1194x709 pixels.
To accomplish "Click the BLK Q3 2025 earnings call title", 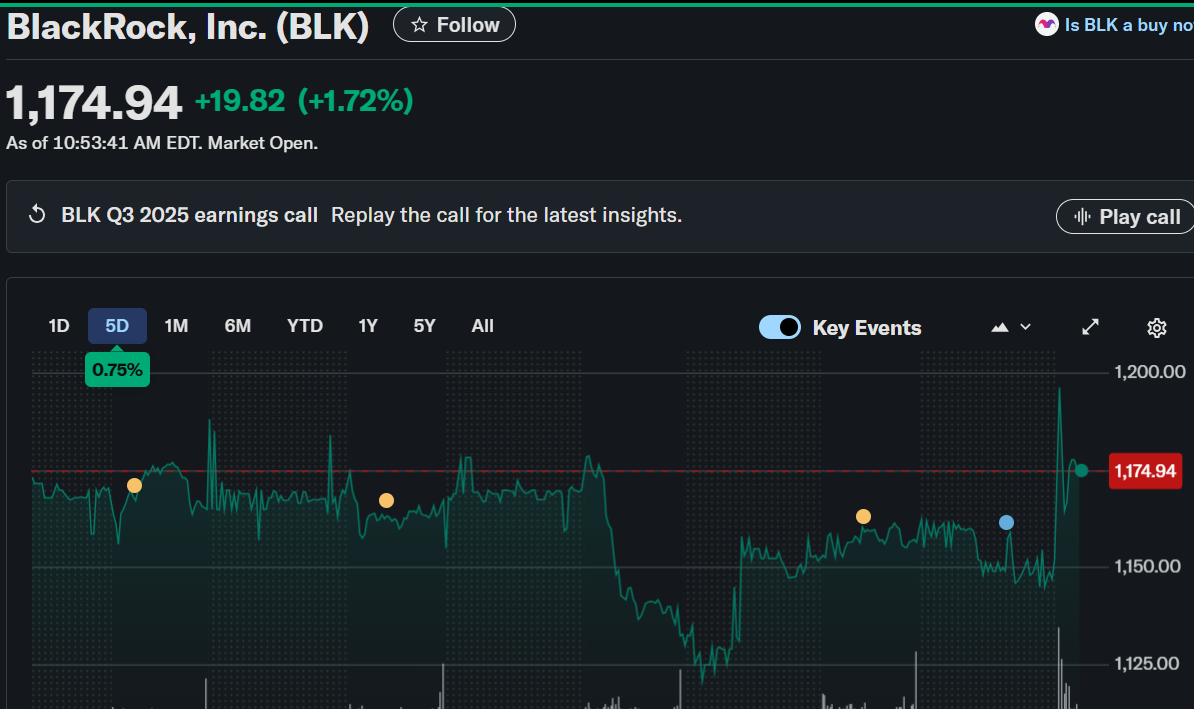I will (190, 215).
